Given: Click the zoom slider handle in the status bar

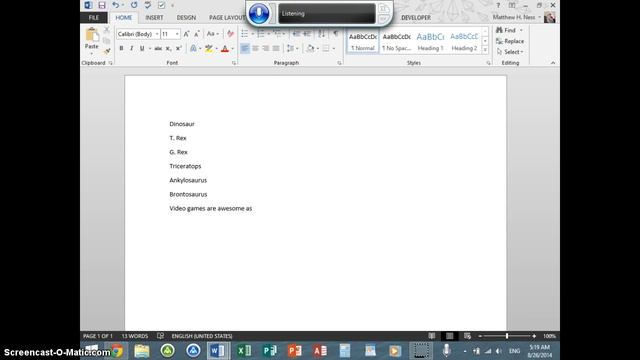Looking at the screenshot, I should 507,336.
